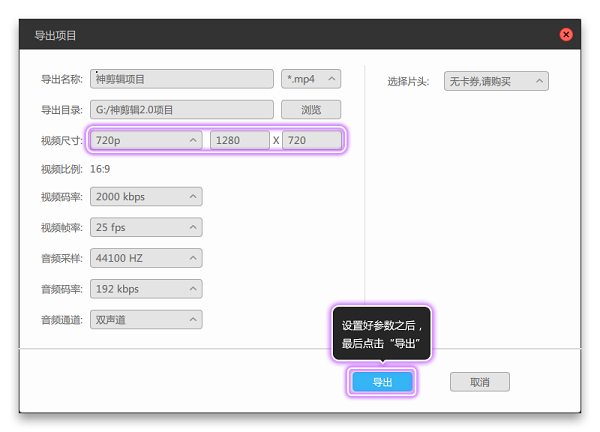This screenshot has height=432, width=600.
Task: Expand the 选择片头 intro dropdown
Action: (496, 81)
